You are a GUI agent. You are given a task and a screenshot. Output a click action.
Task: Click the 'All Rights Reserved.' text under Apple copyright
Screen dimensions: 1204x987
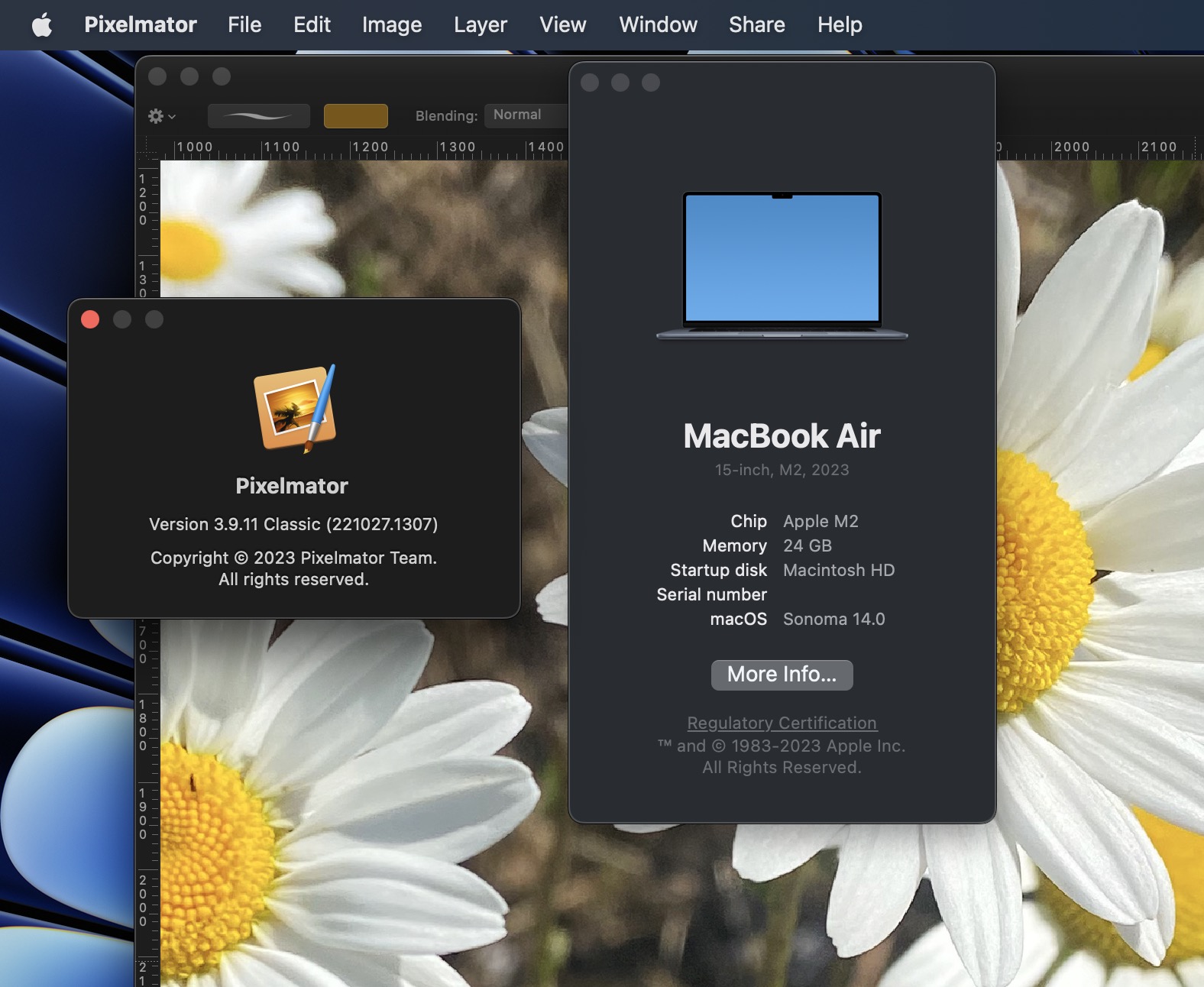point(782,767)
